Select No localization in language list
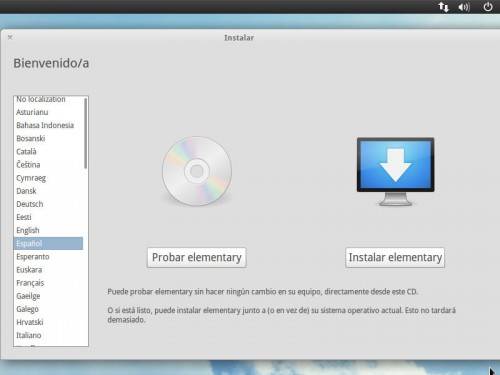This screenshot has width=500, height=375. point(48,99)
